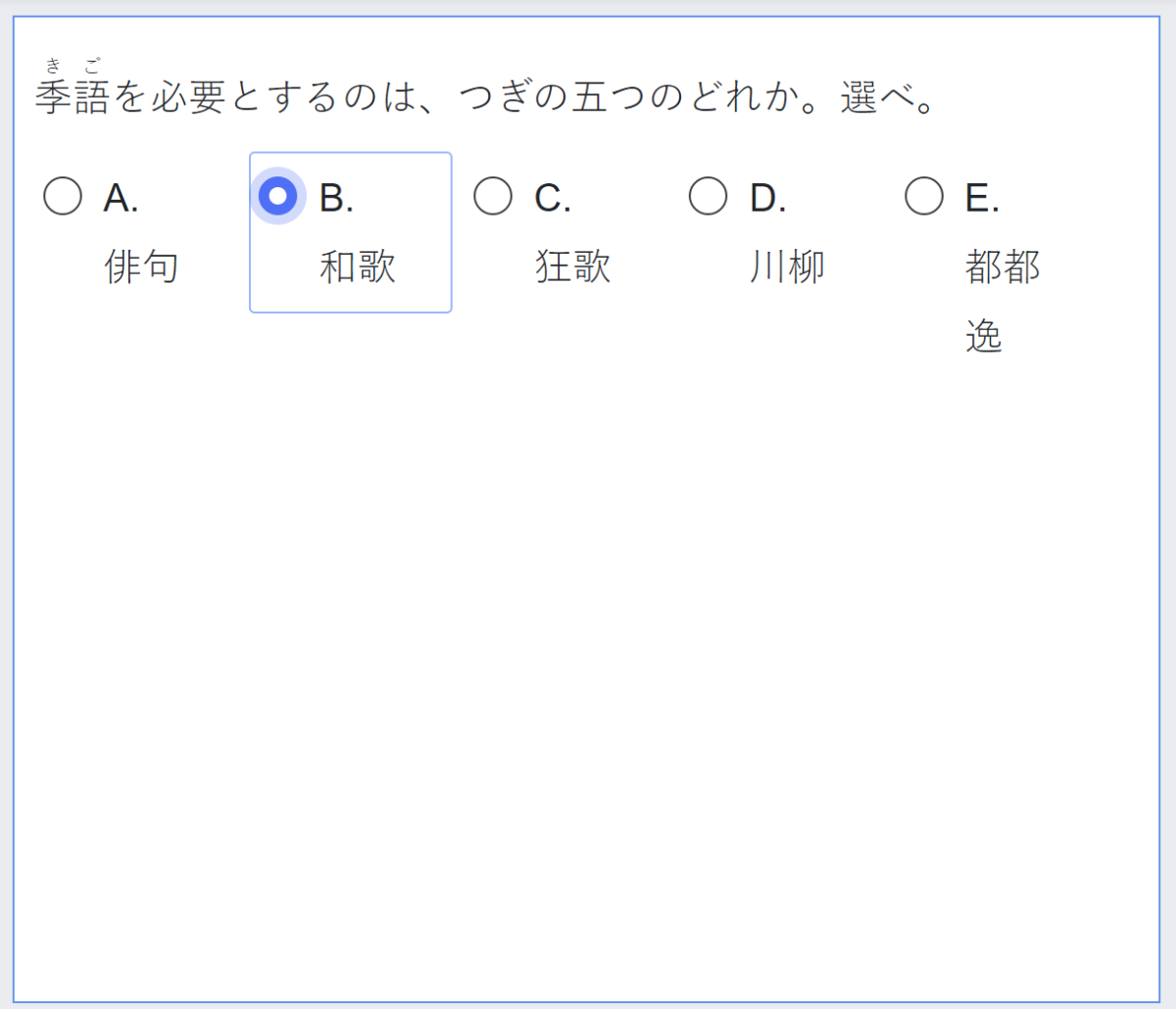Click the 和歌 answer text
Screen dimensions: 1176x1009
click(x=357, y=266)
